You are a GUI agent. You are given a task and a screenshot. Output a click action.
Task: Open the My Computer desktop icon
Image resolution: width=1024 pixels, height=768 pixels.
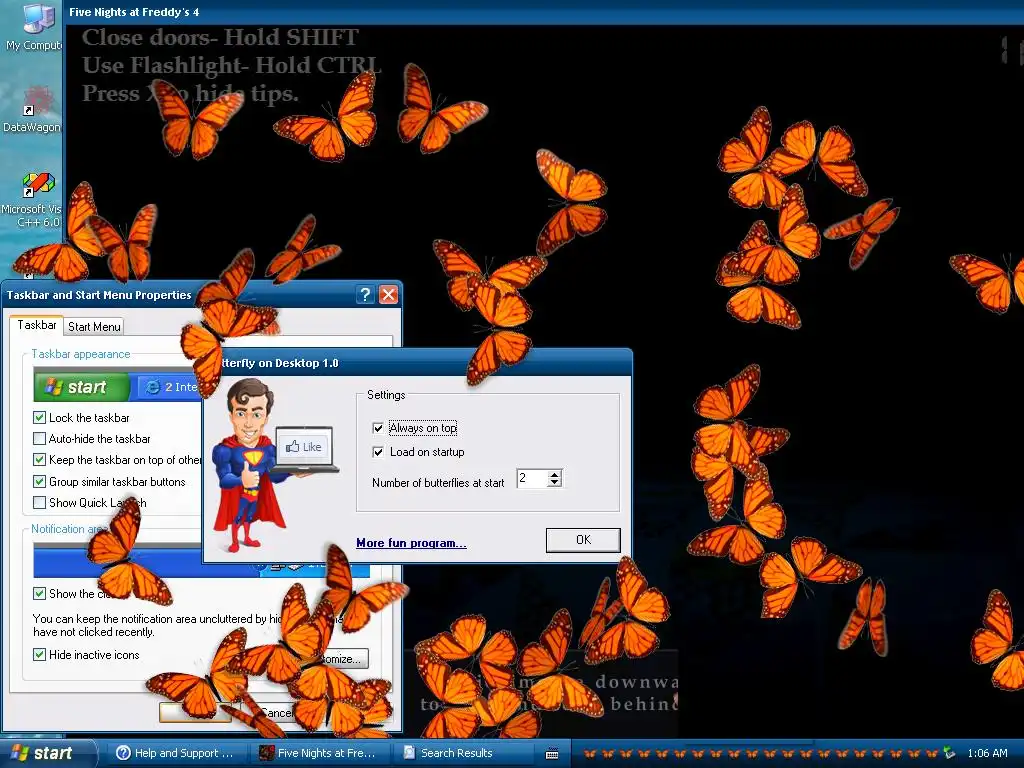(35, 27)
